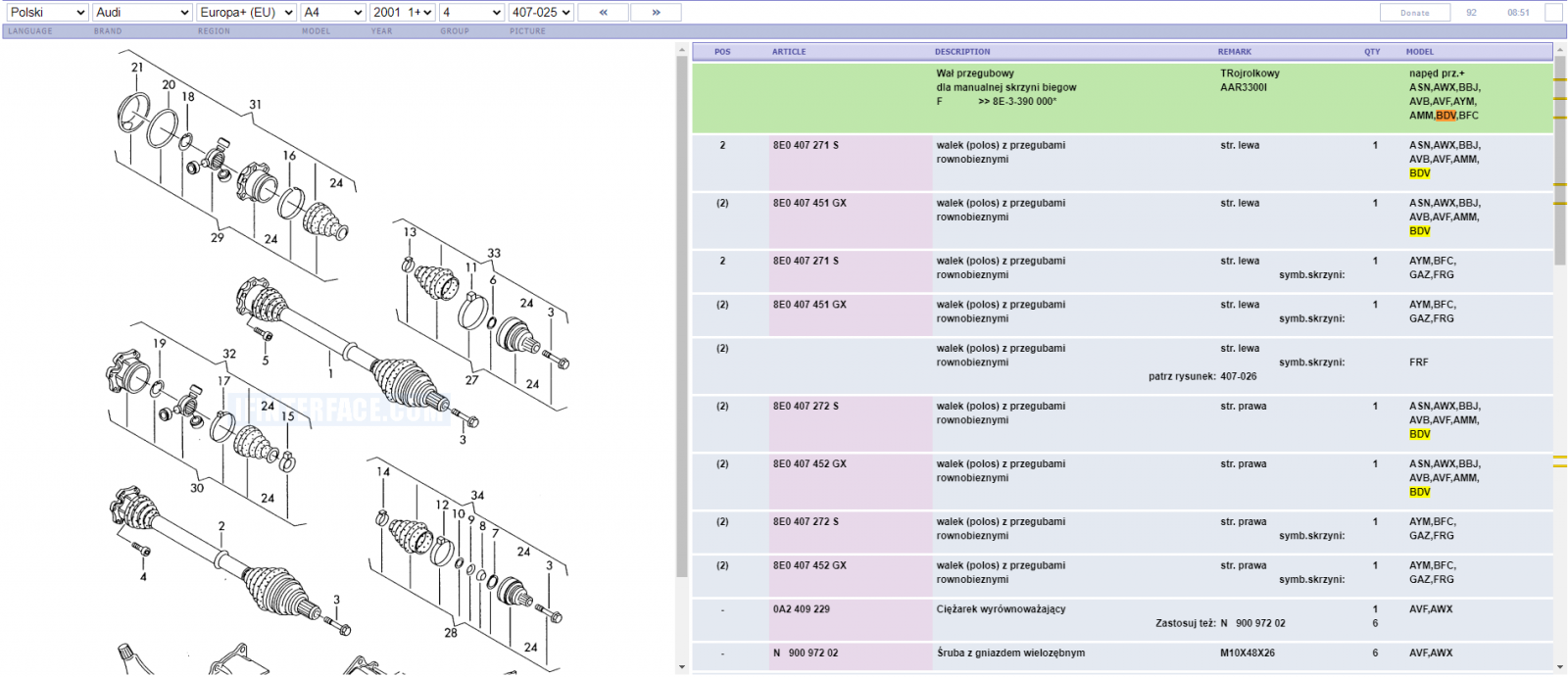Viewport: 1568px width, 677px height.
Task: Open the Model dropdown showing A4
Action: pyautogui.click(x=333, y=13)
